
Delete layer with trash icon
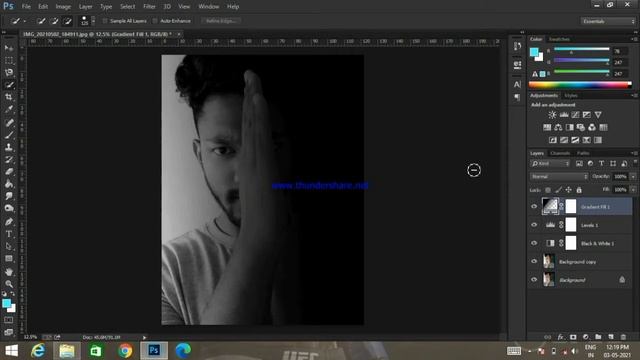[x=623, y=337]
